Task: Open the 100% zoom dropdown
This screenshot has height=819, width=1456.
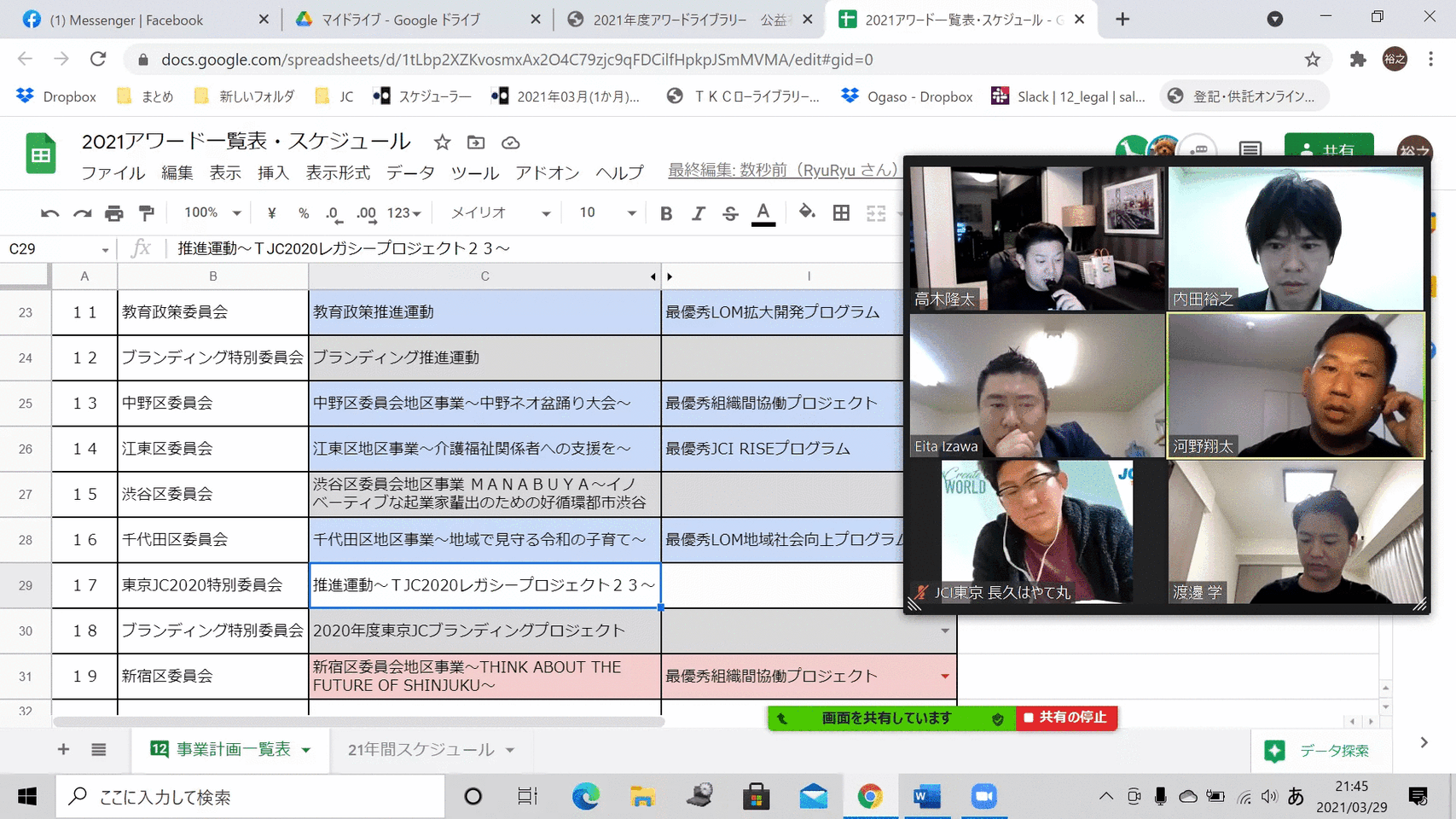Action: (x=212, y=213)
